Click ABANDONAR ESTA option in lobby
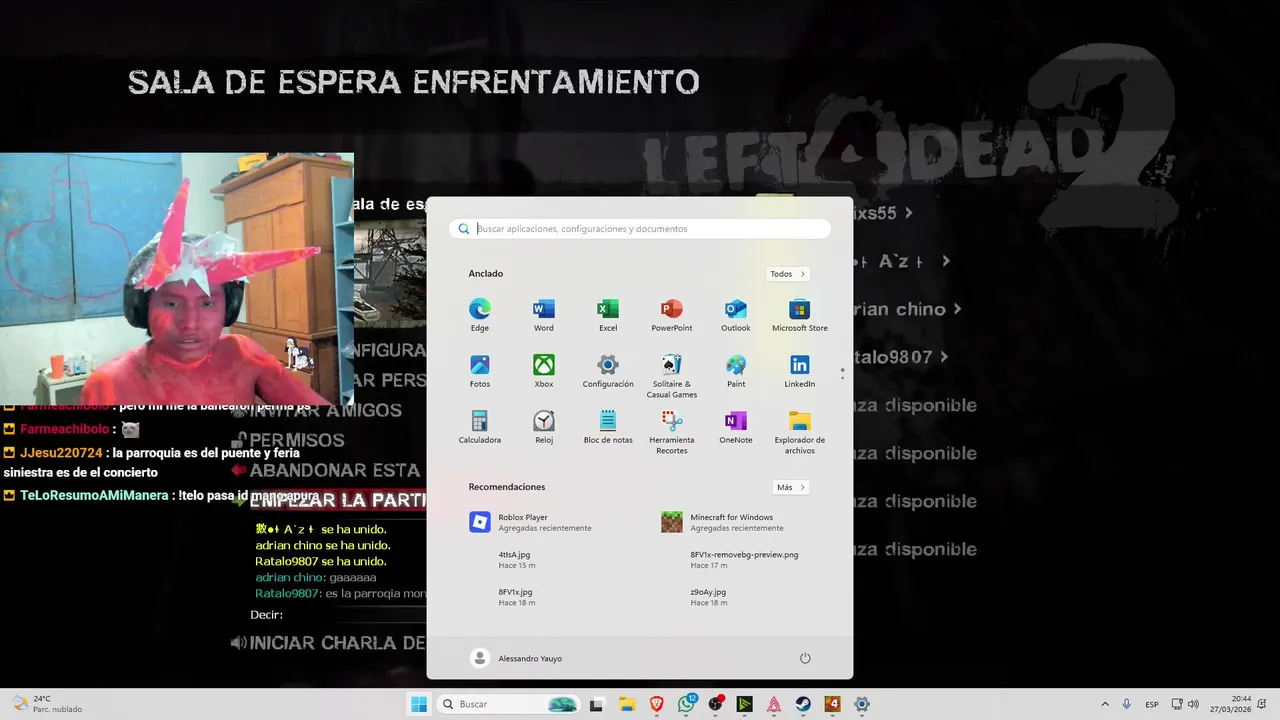Screen dimensions: 1280x720 tap(334, 470)
